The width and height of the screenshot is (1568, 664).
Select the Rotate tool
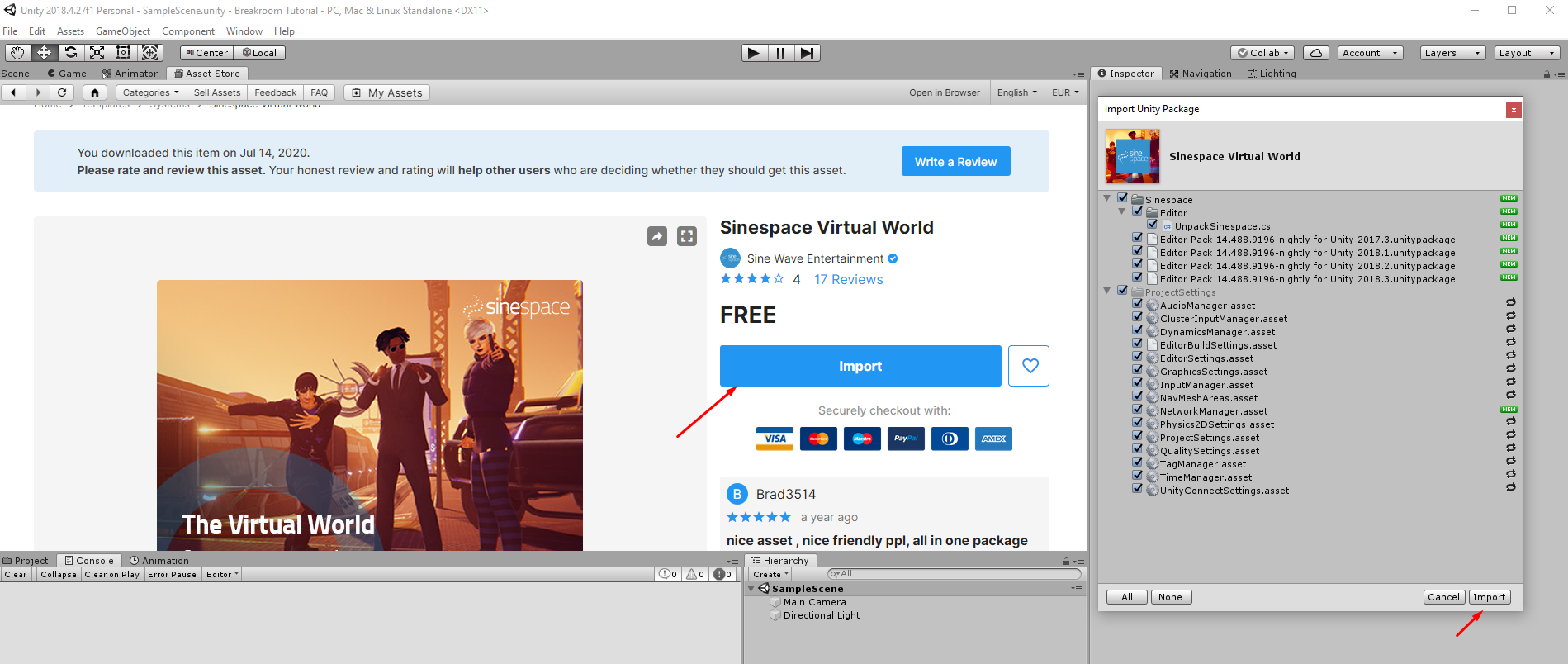70,53
